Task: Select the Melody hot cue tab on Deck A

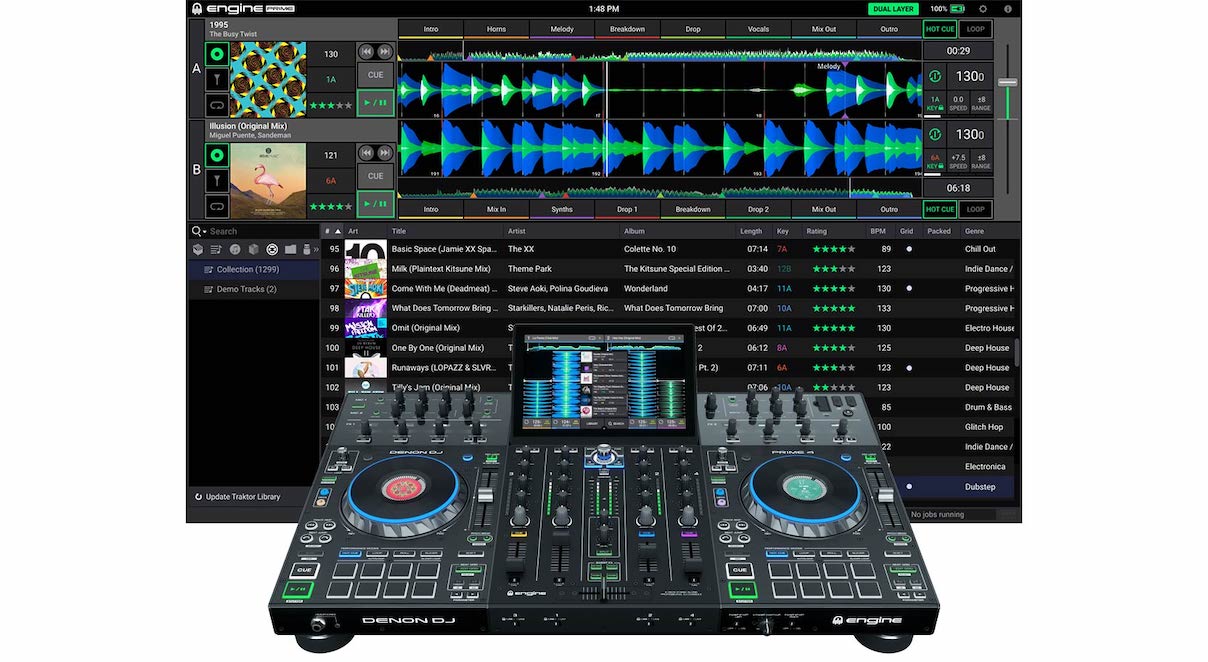Action: tap(561, 28)
